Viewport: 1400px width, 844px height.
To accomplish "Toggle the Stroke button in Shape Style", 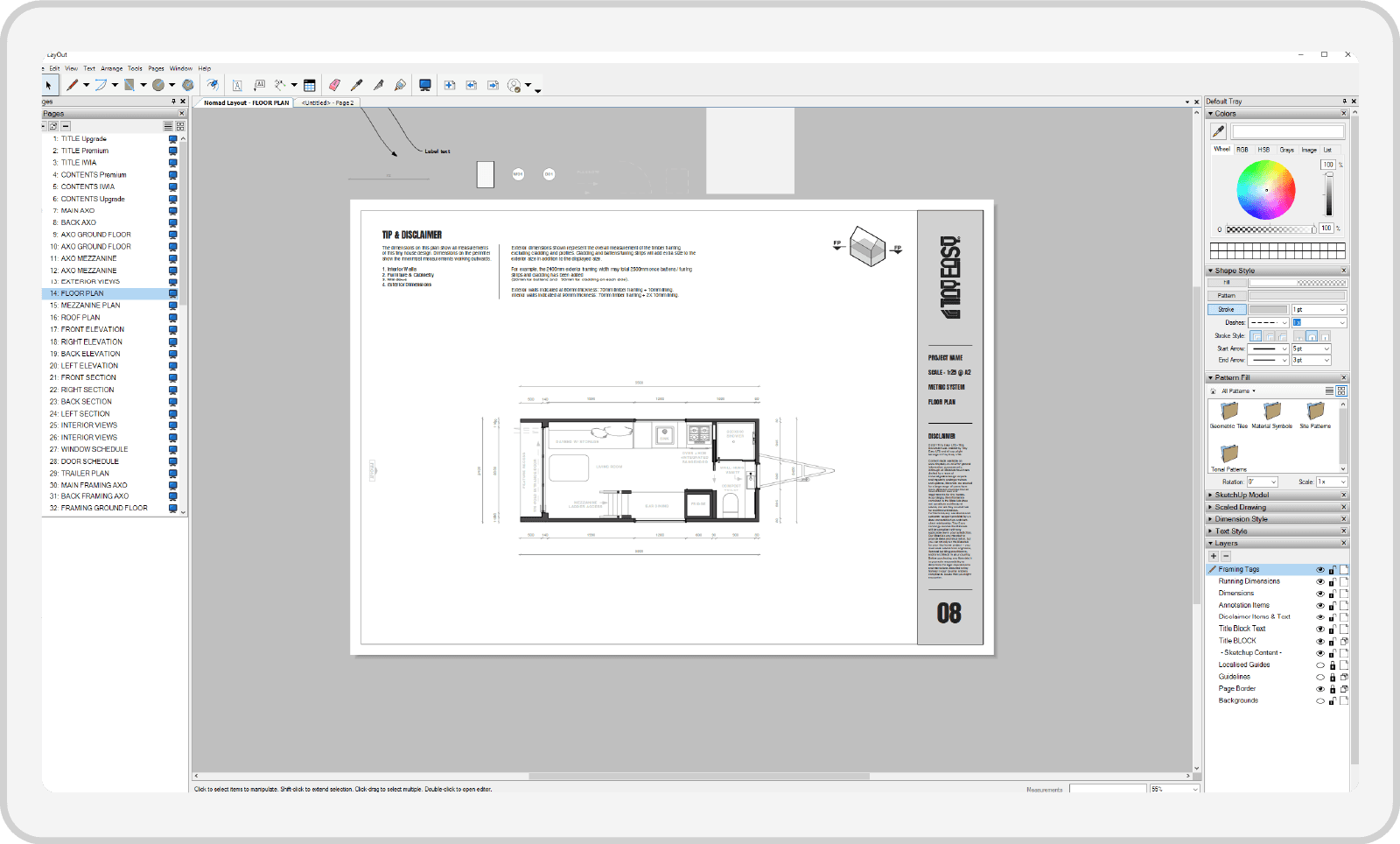I will [1227, 310].
